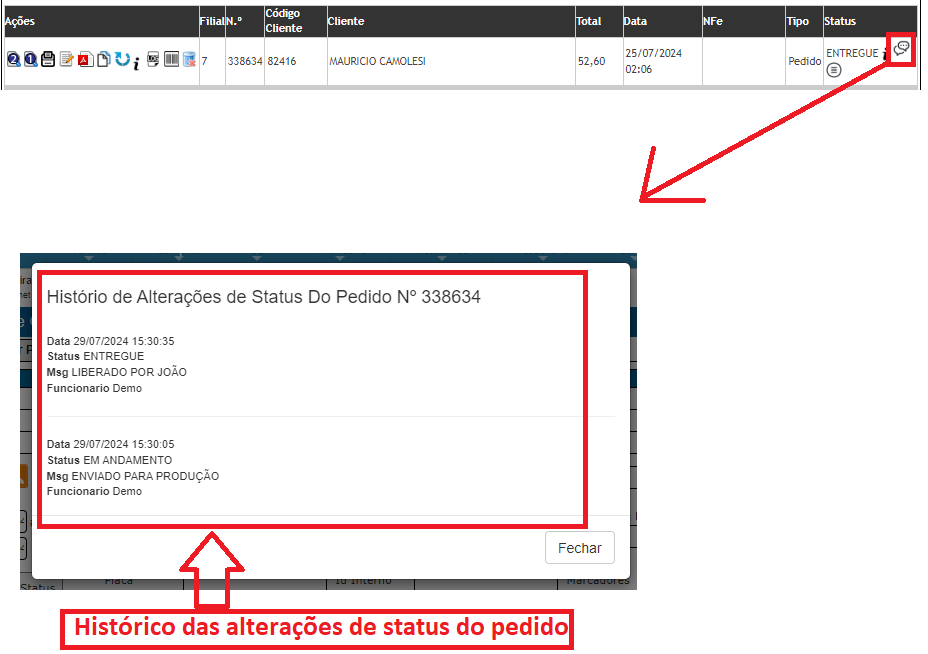Click the Total column header

point(589,21)
